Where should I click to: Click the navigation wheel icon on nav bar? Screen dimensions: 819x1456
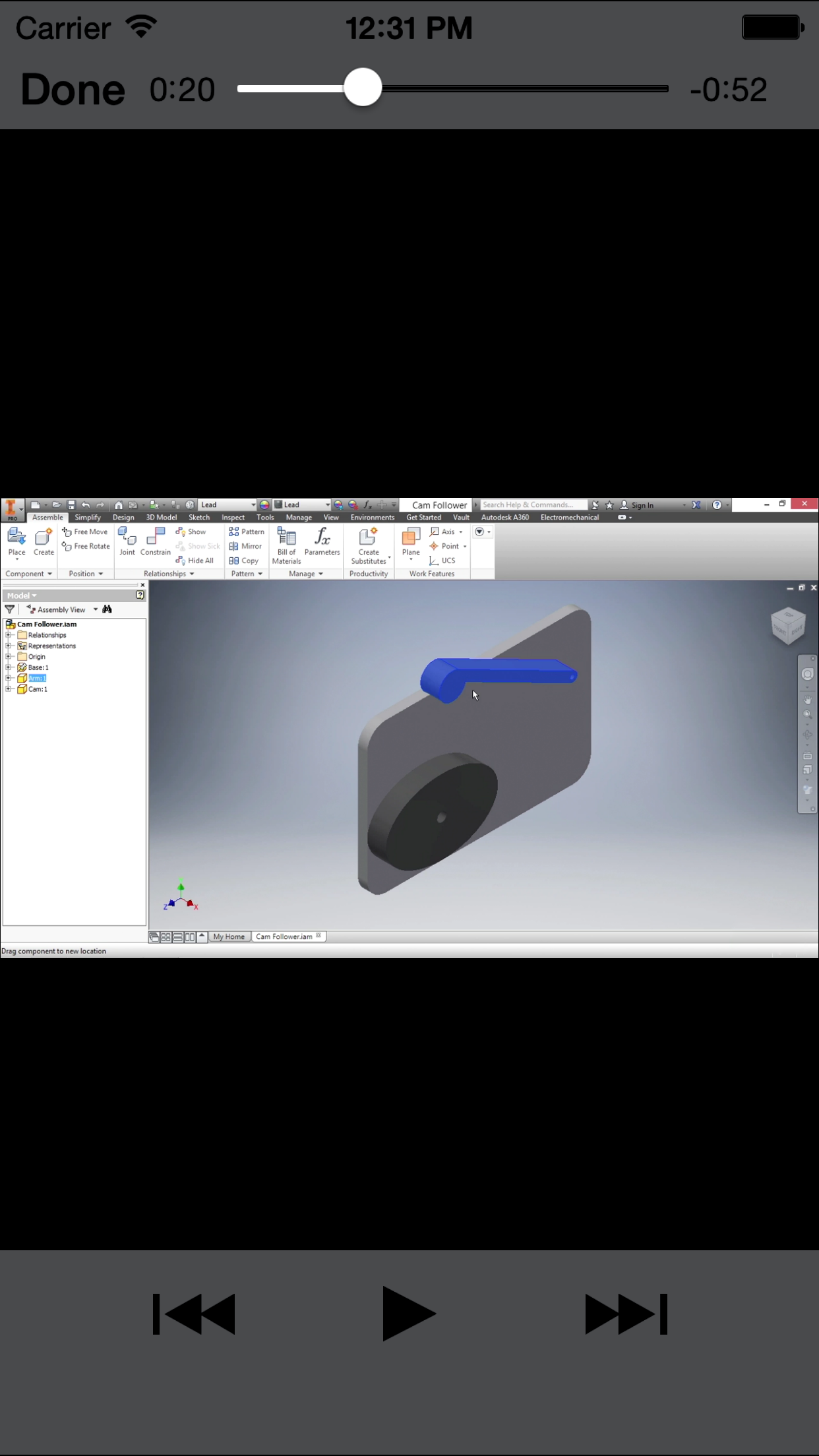point(807,674)
